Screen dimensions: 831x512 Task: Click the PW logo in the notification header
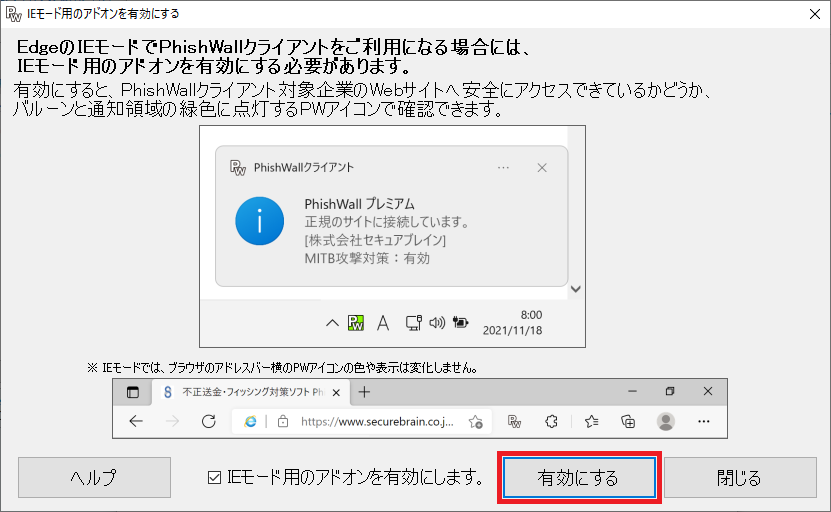click(x=238, y=167)
